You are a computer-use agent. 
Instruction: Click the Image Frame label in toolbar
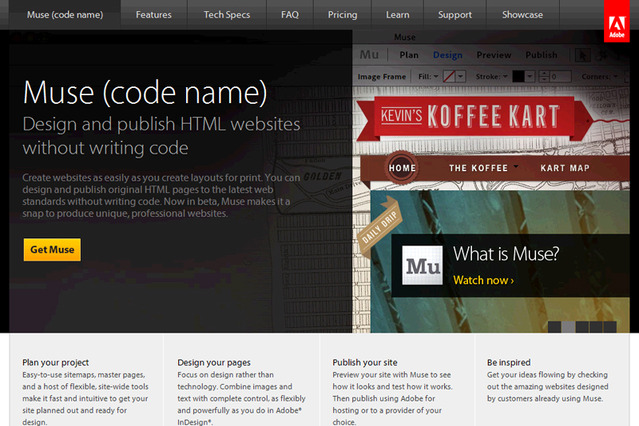click(x=381, y=77)
